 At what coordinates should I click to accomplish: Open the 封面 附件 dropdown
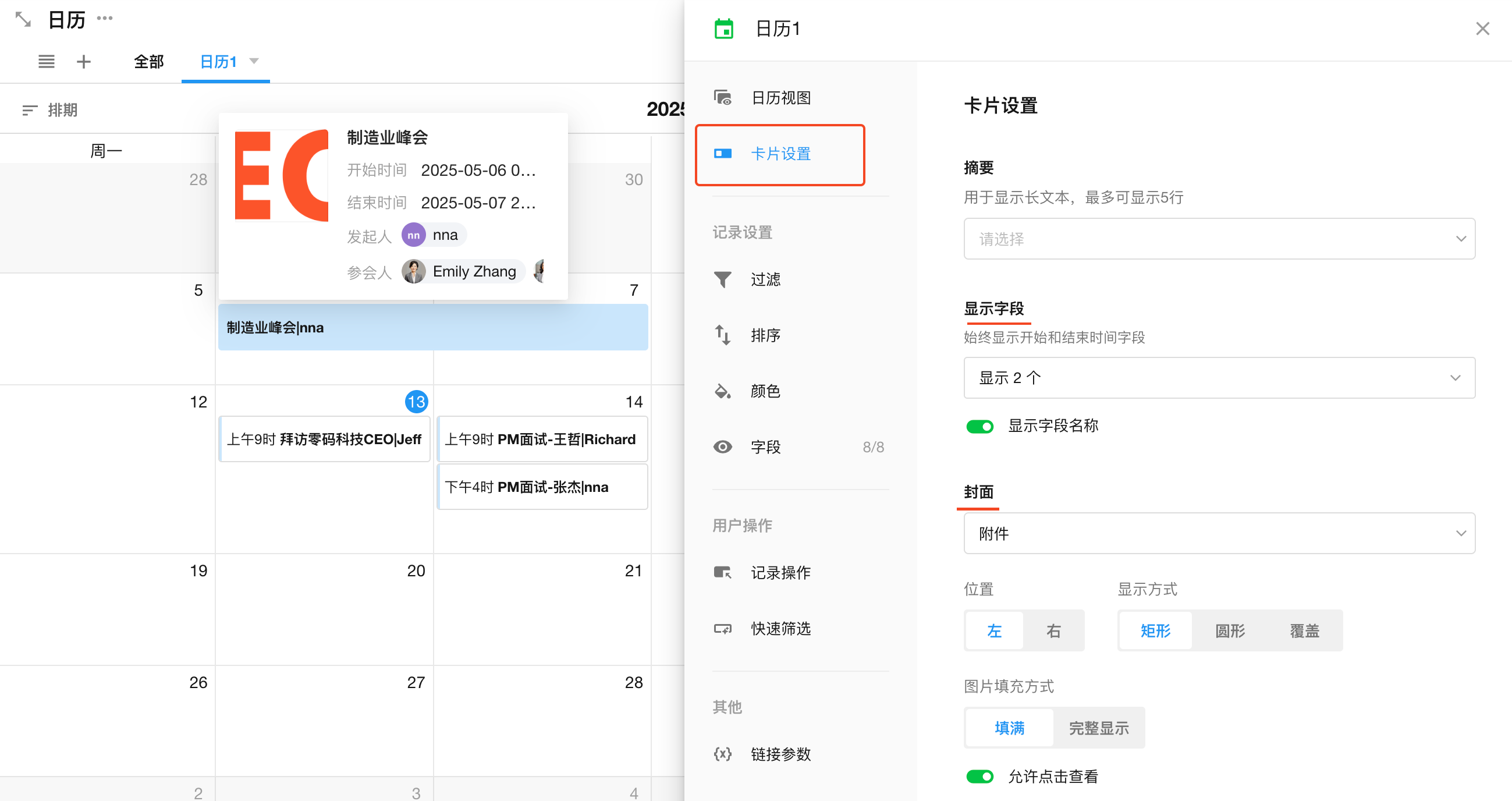[x=1219, y=533]
